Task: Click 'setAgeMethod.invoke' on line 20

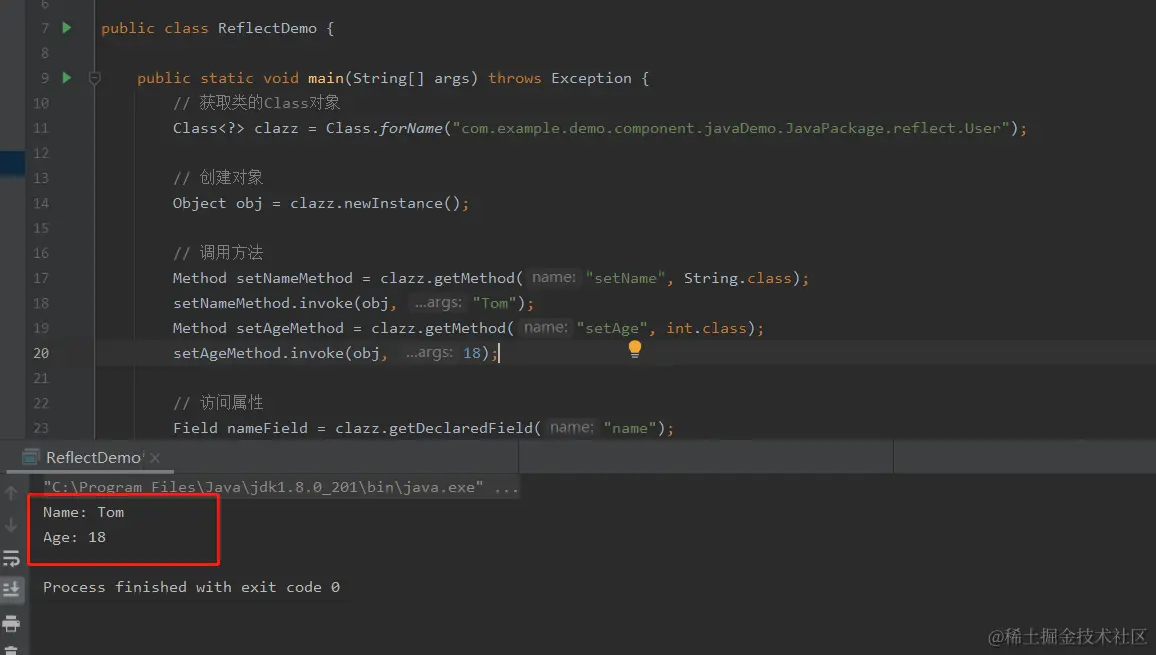Action: (259, 353)
